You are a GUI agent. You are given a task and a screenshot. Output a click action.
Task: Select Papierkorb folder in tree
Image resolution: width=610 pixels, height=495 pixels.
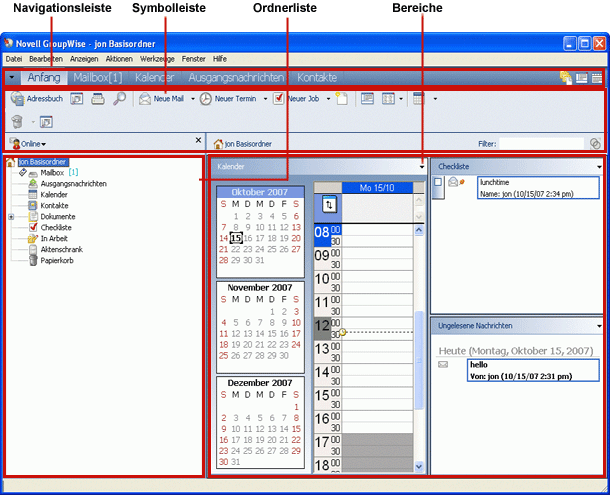point(57,260)
